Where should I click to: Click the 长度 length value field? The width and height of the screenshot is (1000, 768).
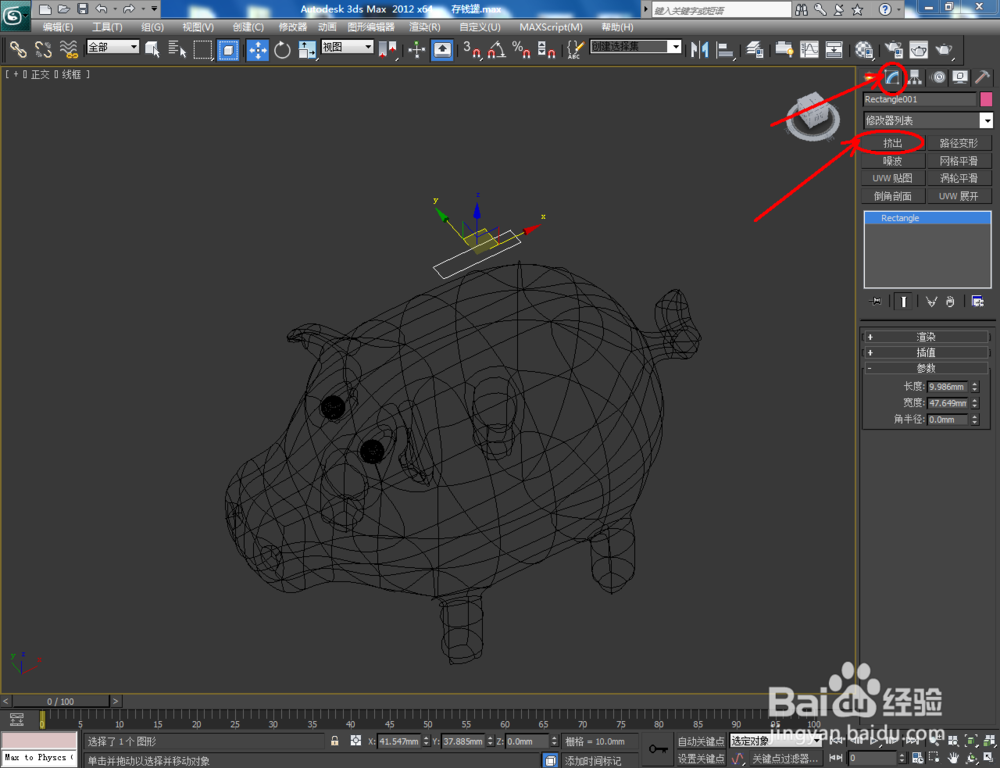948,387
